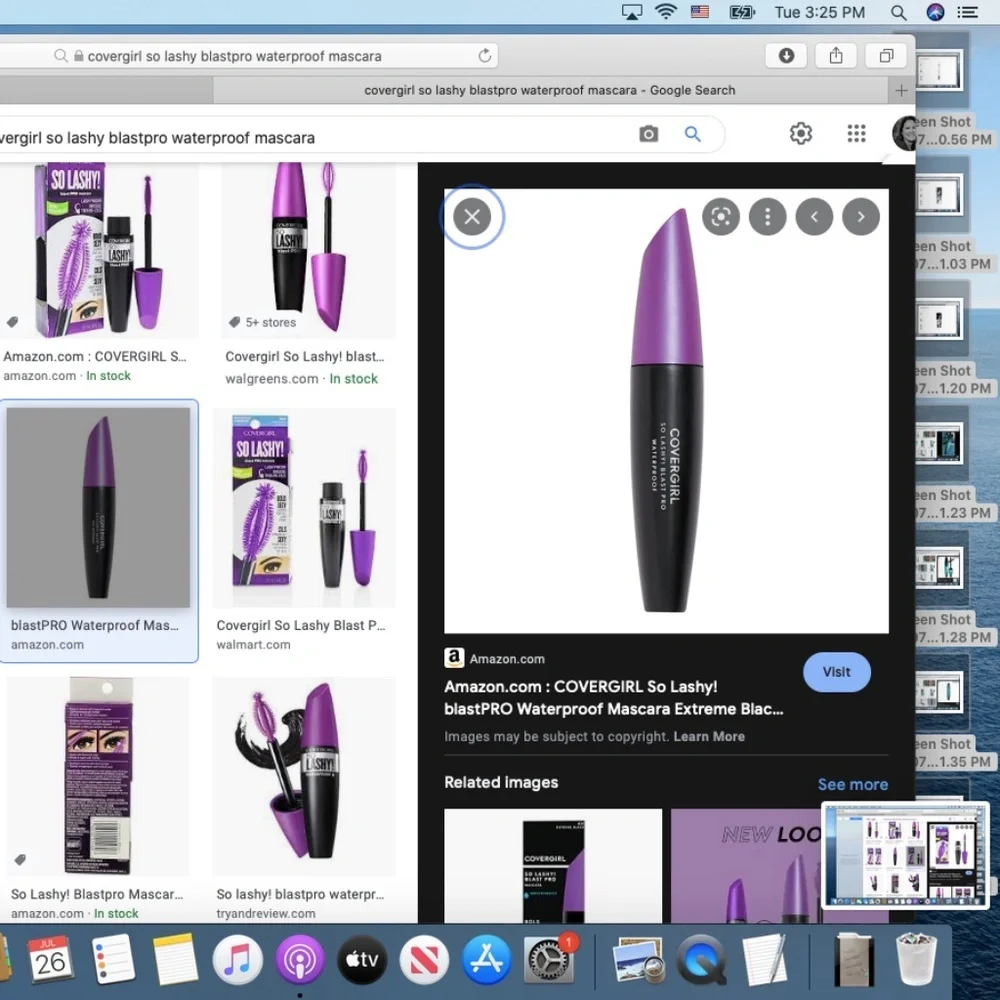Open Music from the Dock
1000x1000 pixels.
click(237, 959)
